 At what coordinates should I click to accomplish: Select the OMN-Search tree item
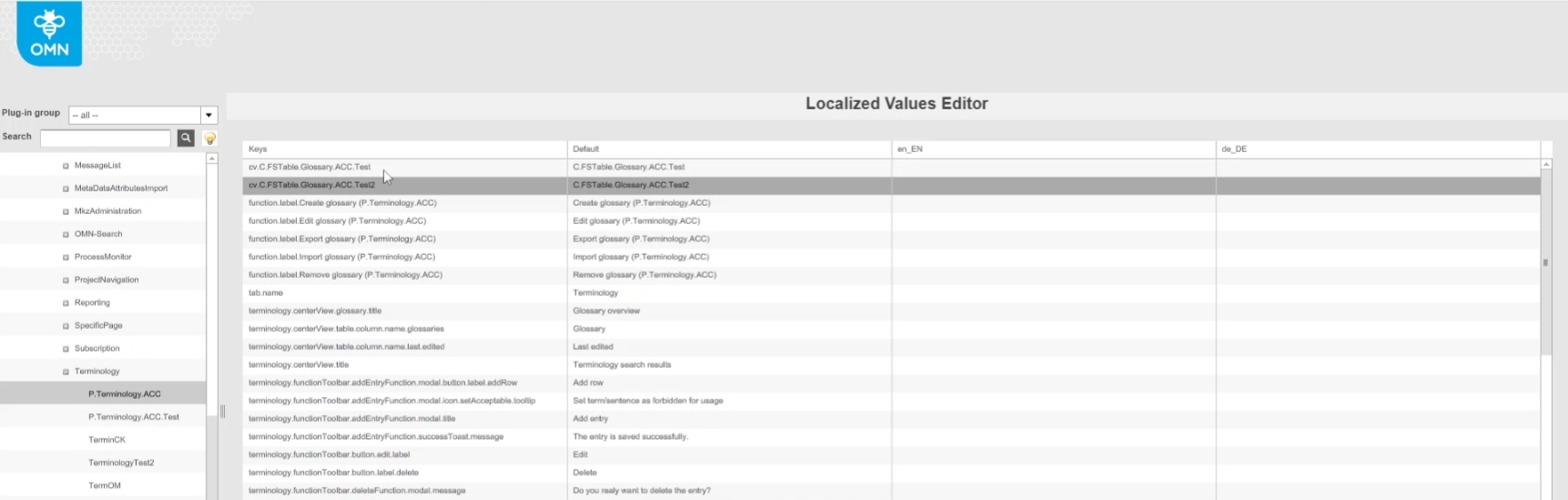coord(98,234)
